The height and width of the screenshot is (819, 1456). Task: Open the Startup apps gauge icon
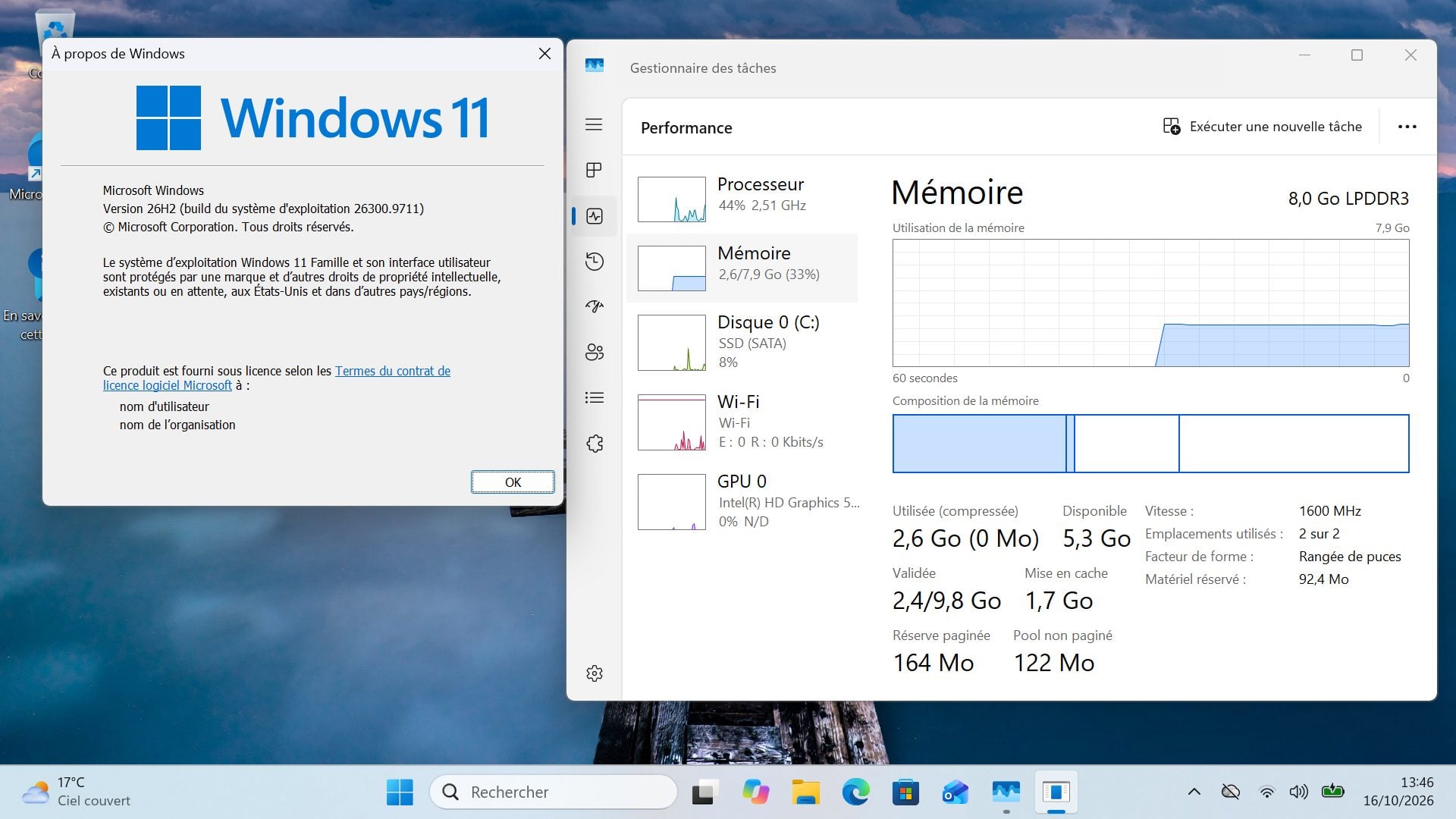[595, 306]
